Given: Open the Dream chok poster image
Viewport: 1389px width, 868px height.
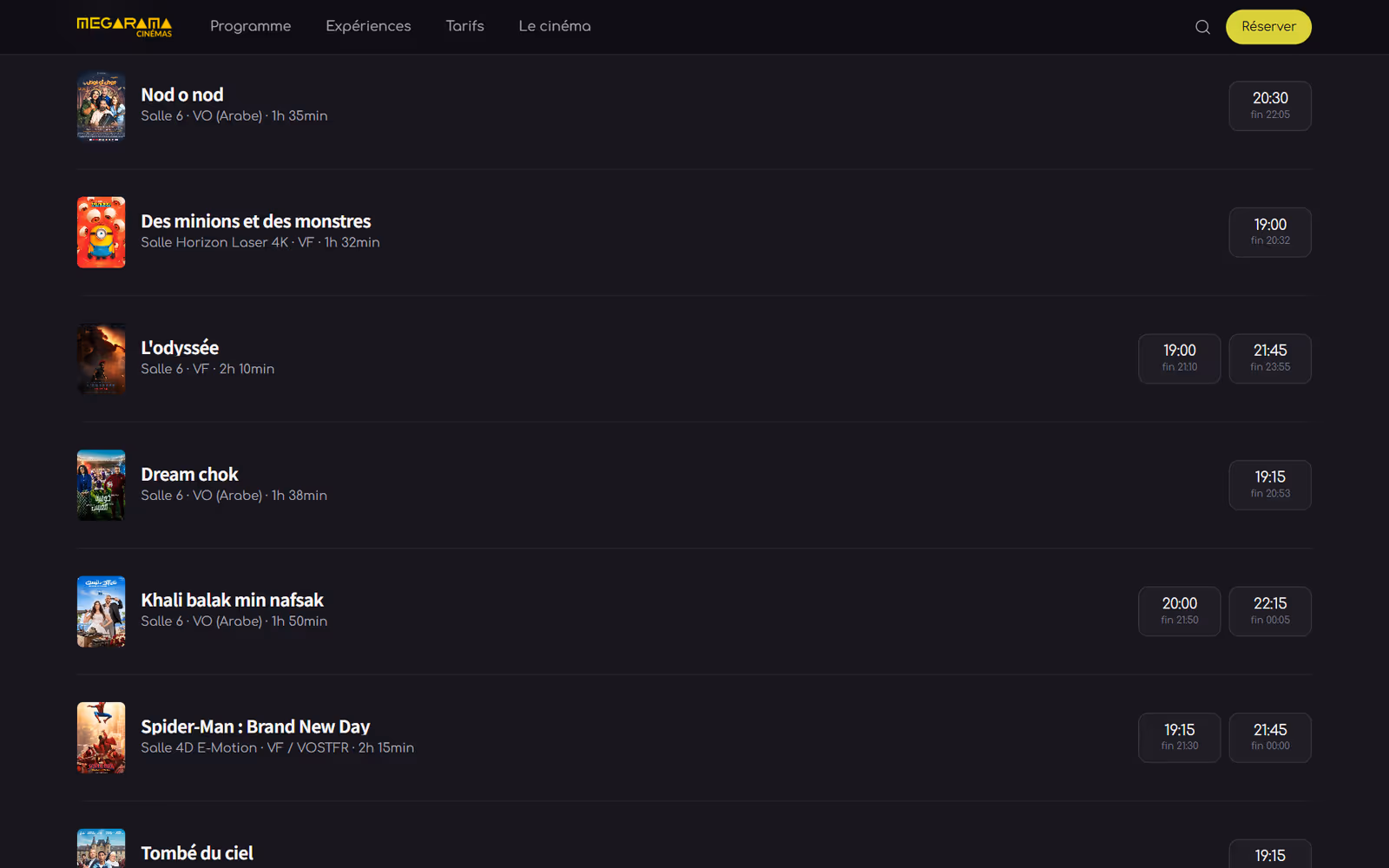Looking at the screenshot, I should point(101,485).
